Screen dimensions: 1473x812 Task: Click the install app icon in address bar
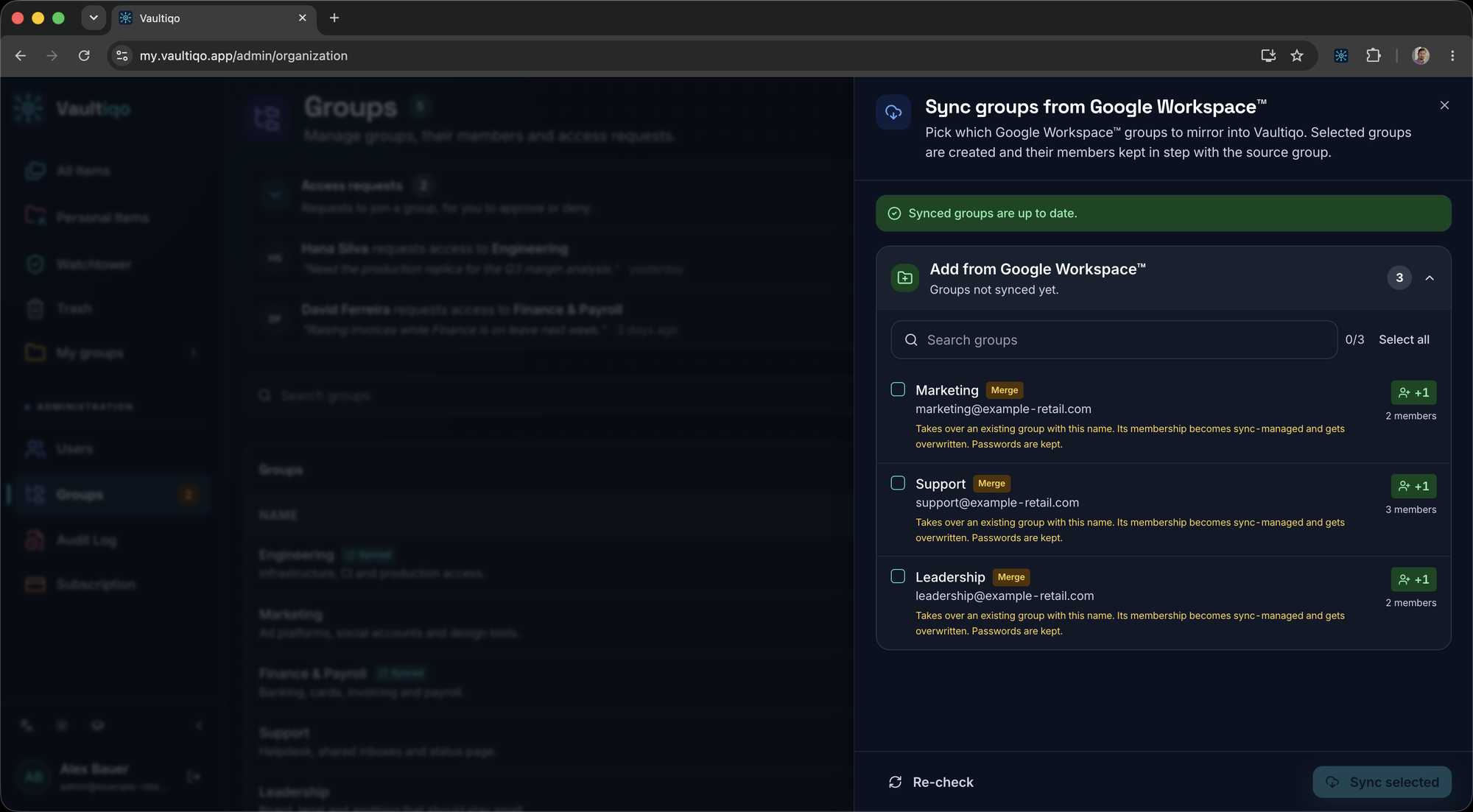(1268, 56)
